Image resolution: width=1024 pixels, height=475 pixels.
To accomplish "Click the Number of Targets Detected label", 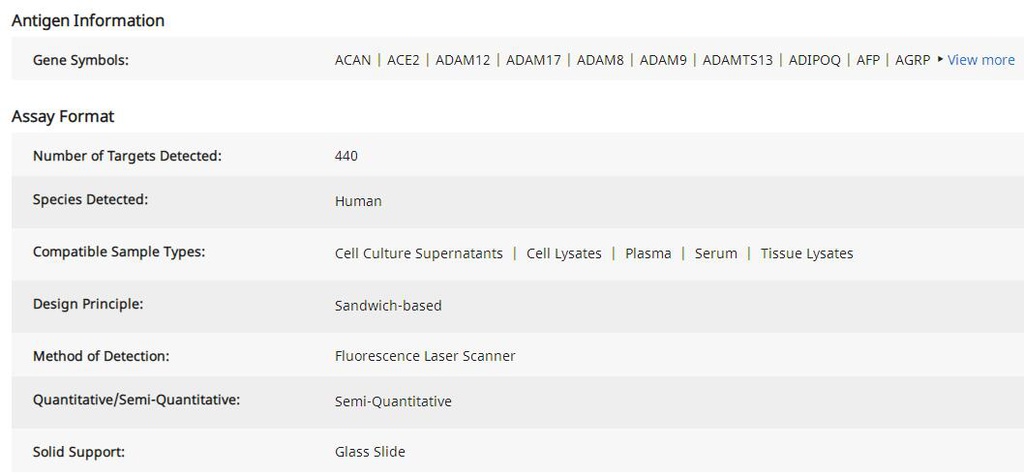I will [x=127, y=156].
